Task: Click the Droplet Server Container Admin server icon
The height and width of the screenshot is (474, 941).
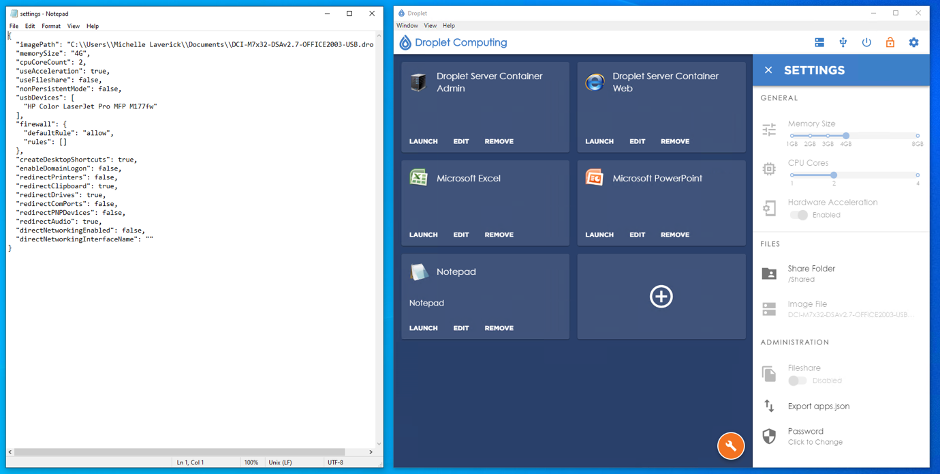Action: [x=418, y=82]
